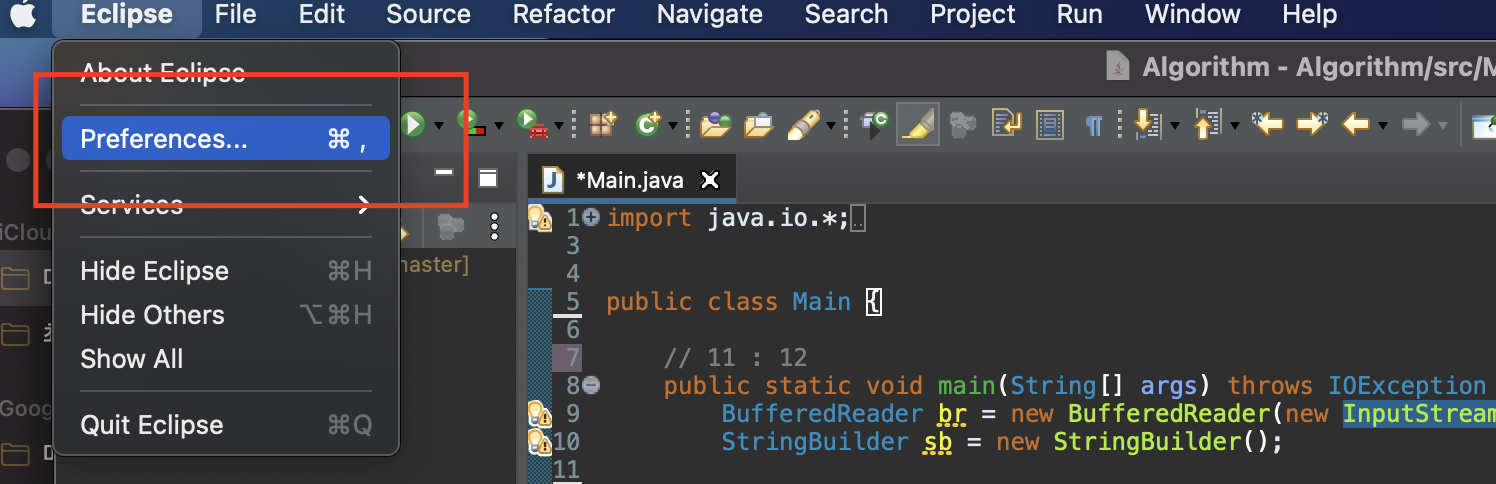Viewport: 1496px width, 484px height.
Task: Collapse the main method fold
Action: click(591, 385)
